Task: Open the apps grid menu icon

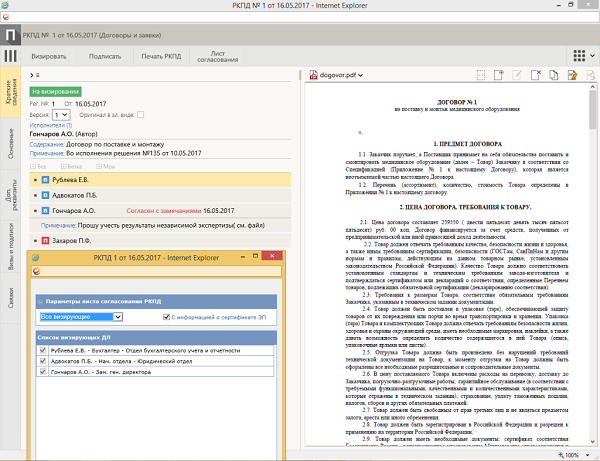Action: tap(581, 56)
